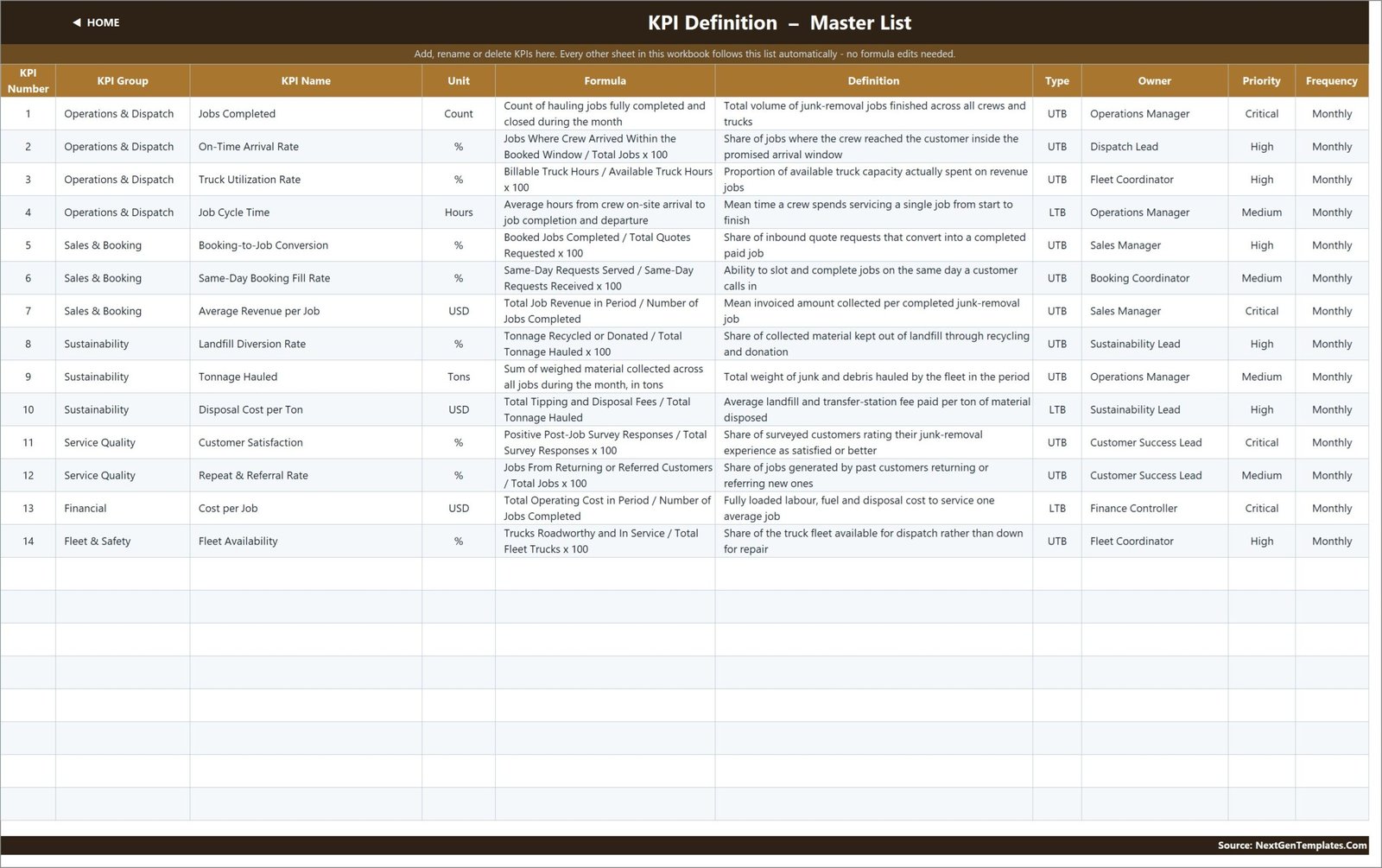Click KPI number 14 cell
Screen dimensions: 1382x868
coord(28,541)
